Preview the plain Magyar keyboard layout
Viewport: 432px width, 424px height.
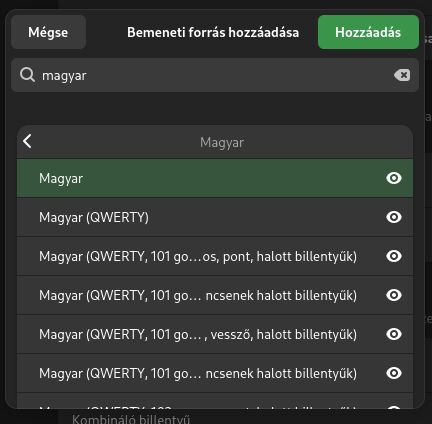[x=394, y=178]
